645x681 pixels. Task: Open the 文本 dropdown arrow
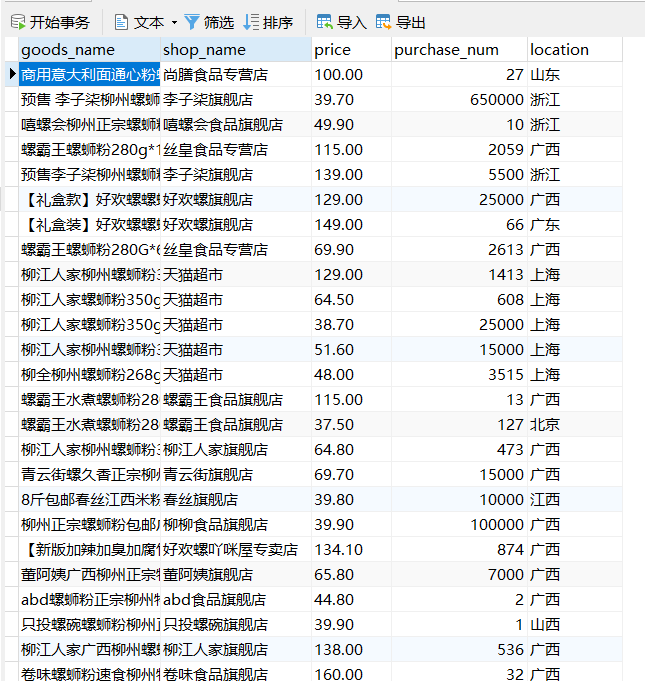[x=174, y=23]
